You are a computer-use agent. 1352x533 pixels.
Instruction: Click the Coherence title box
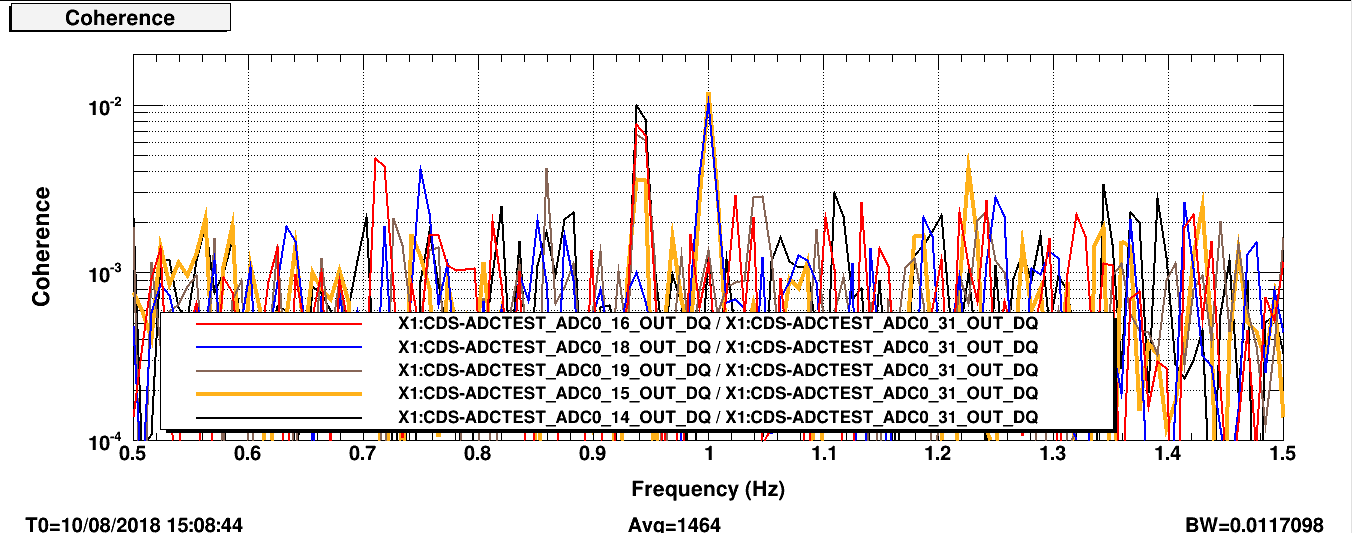(120, 18)
